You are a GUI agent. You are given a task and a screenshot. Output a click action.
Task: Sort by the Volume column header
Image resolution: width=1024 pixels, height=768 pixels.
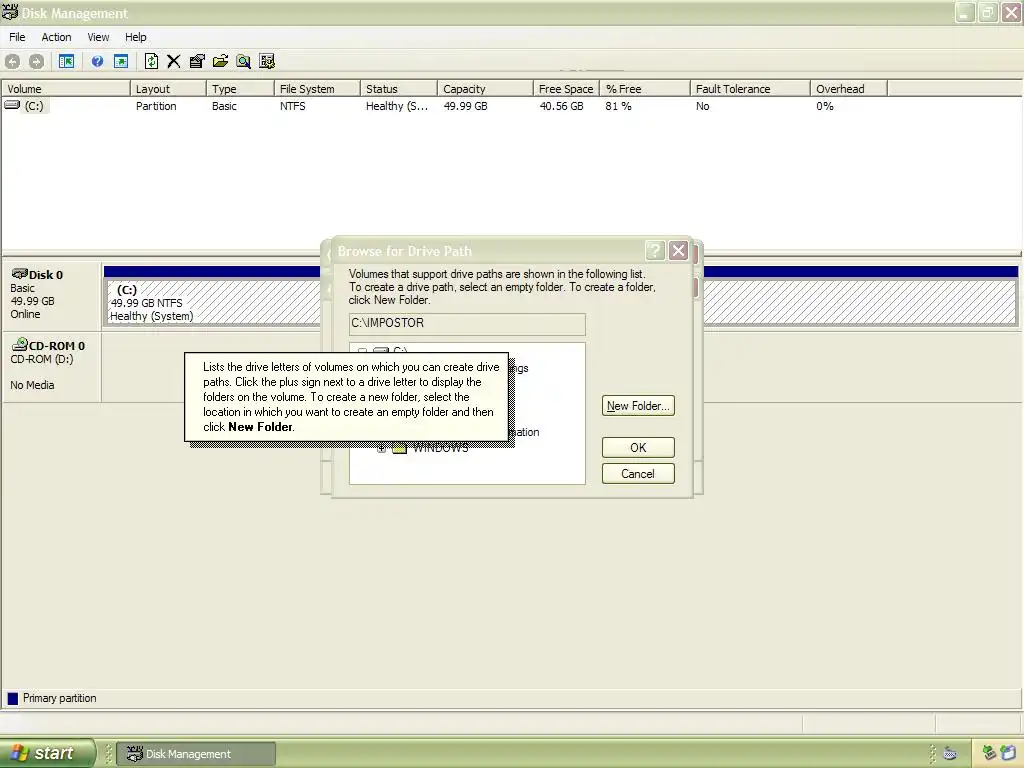tap(66, 89)
